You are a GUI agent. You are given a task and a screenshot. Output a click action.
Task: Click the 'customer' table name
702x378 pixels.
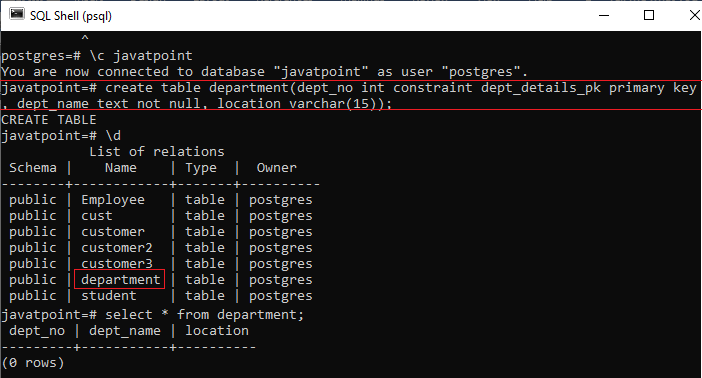pyautogui.click(x=113, y=232)
